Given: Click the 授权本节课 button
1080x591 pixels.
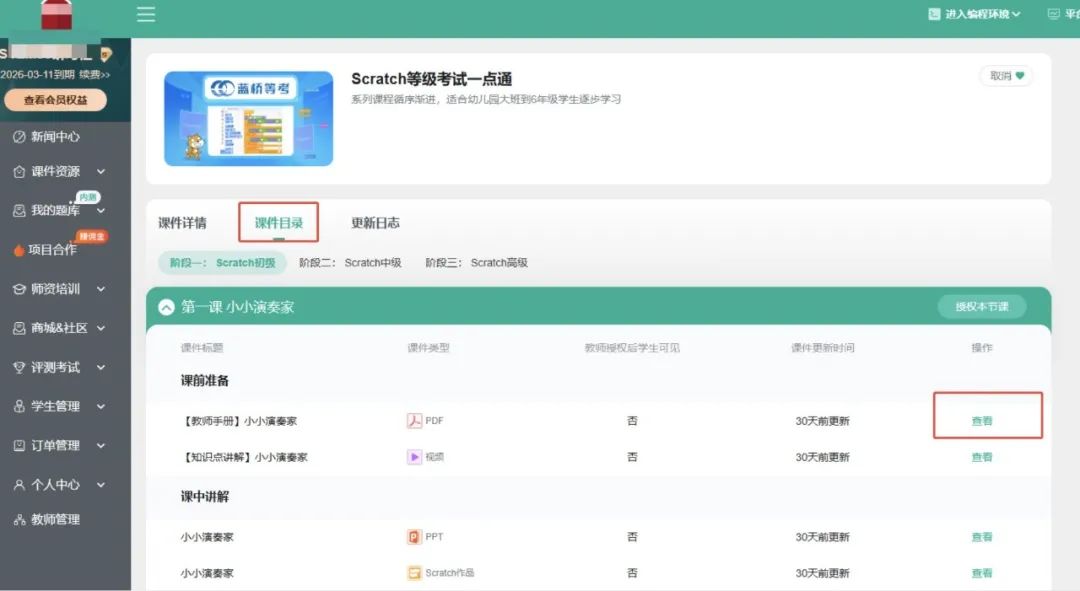Looking at the screenshot, I should click(982, 307).
